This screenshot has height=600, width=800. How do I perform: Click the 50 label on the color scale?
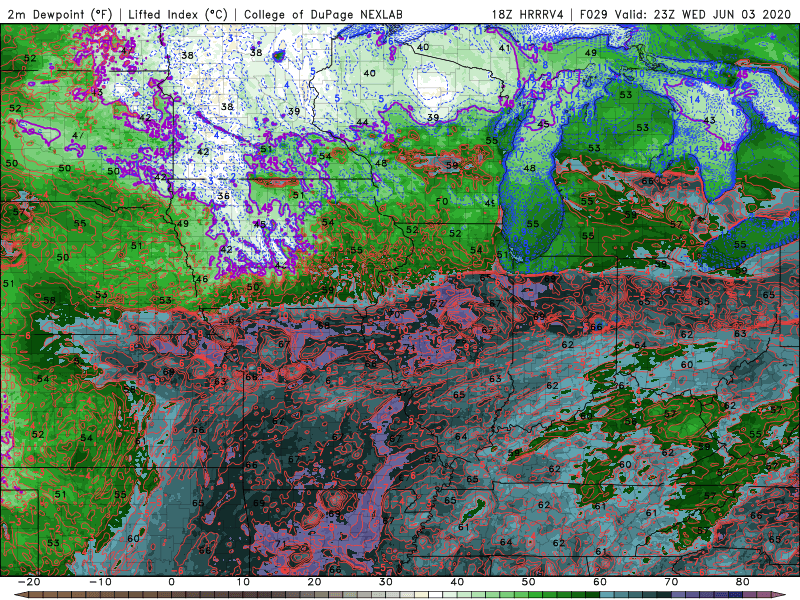[529, 582]
